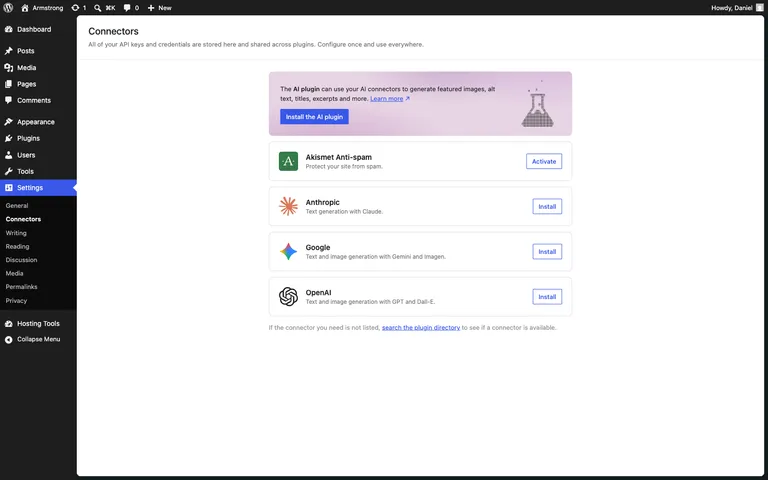This screenshot has width=768, height=480.
Task: Click the Settings sliders icon
Action: [x=8, y=188]
